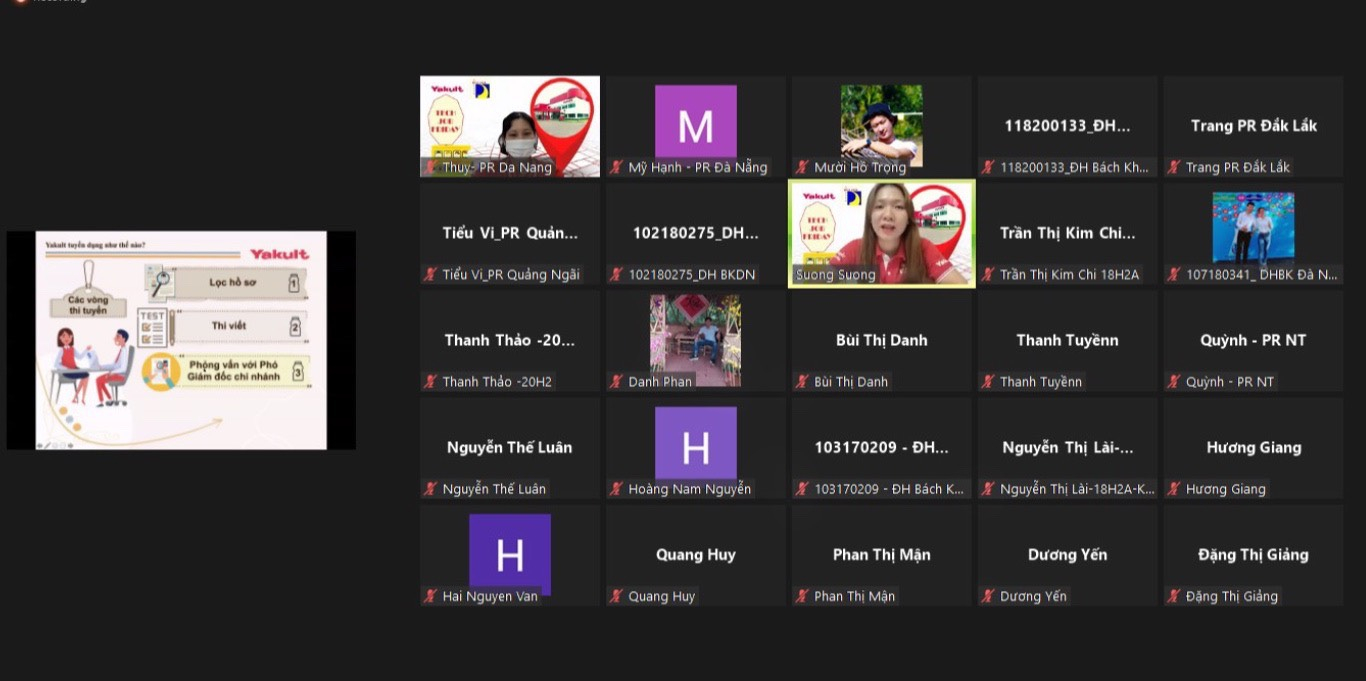The image size is (1366, 681).
Task: Select the active speaker Suong Suong video
Action: pyautogui.click(x=881, y=234)
